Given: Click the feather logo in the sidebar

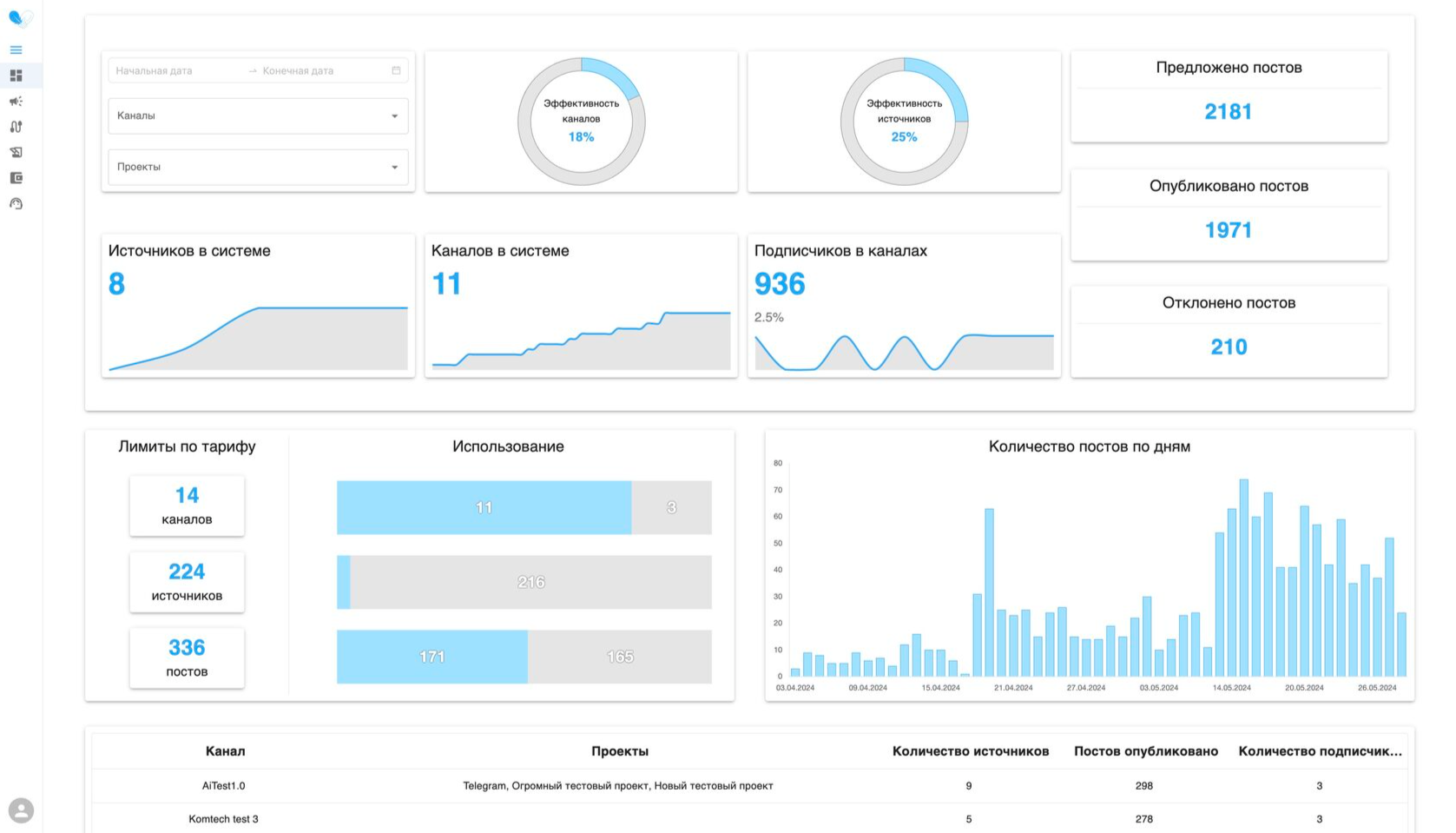Looking at the screenshot, I should coord(21,18).
